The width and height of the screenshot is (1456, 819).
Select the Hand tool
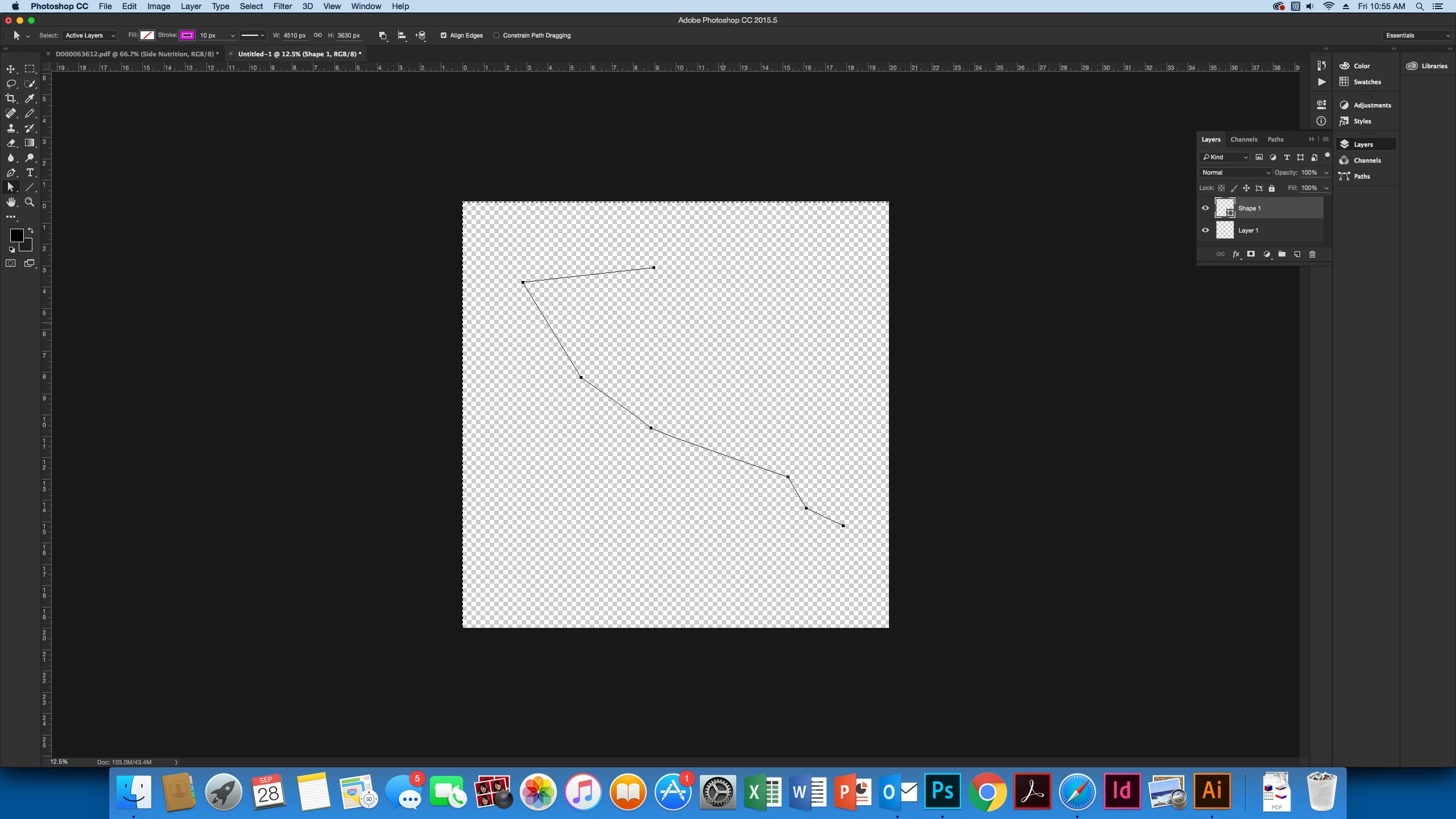click(11, 202)
